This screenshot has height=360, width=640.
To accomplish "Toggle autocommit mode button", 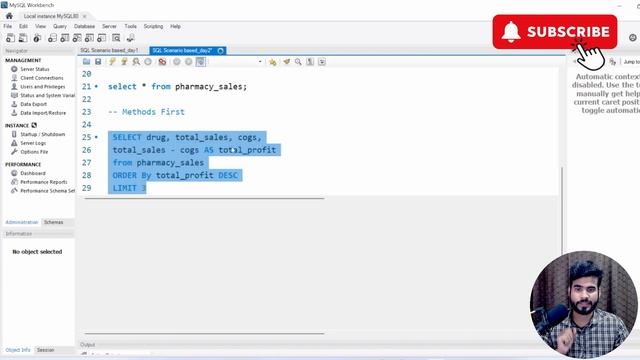I will coord(200,62).
